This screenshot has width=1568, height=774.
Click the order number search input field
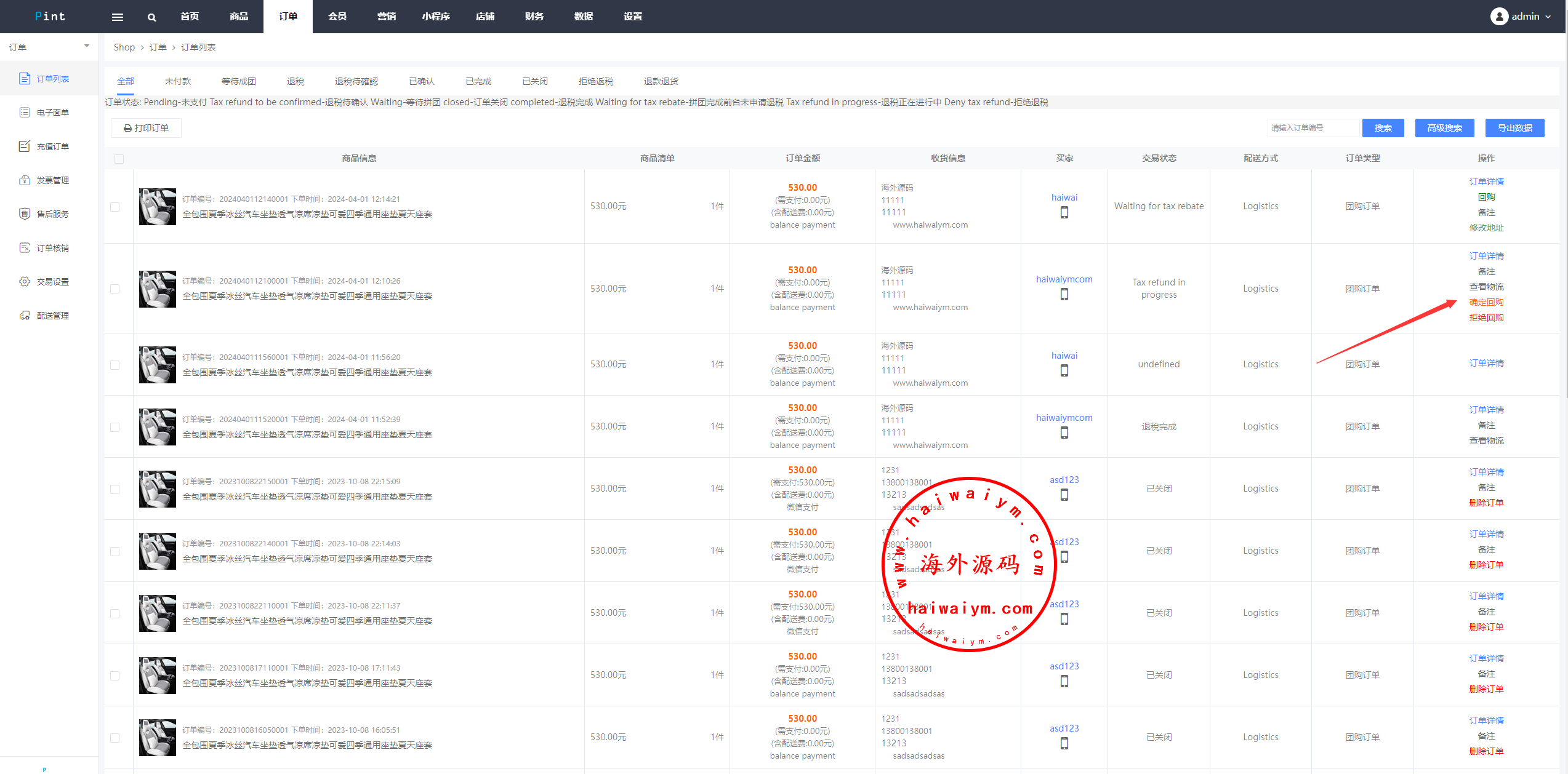(1313, 128)
